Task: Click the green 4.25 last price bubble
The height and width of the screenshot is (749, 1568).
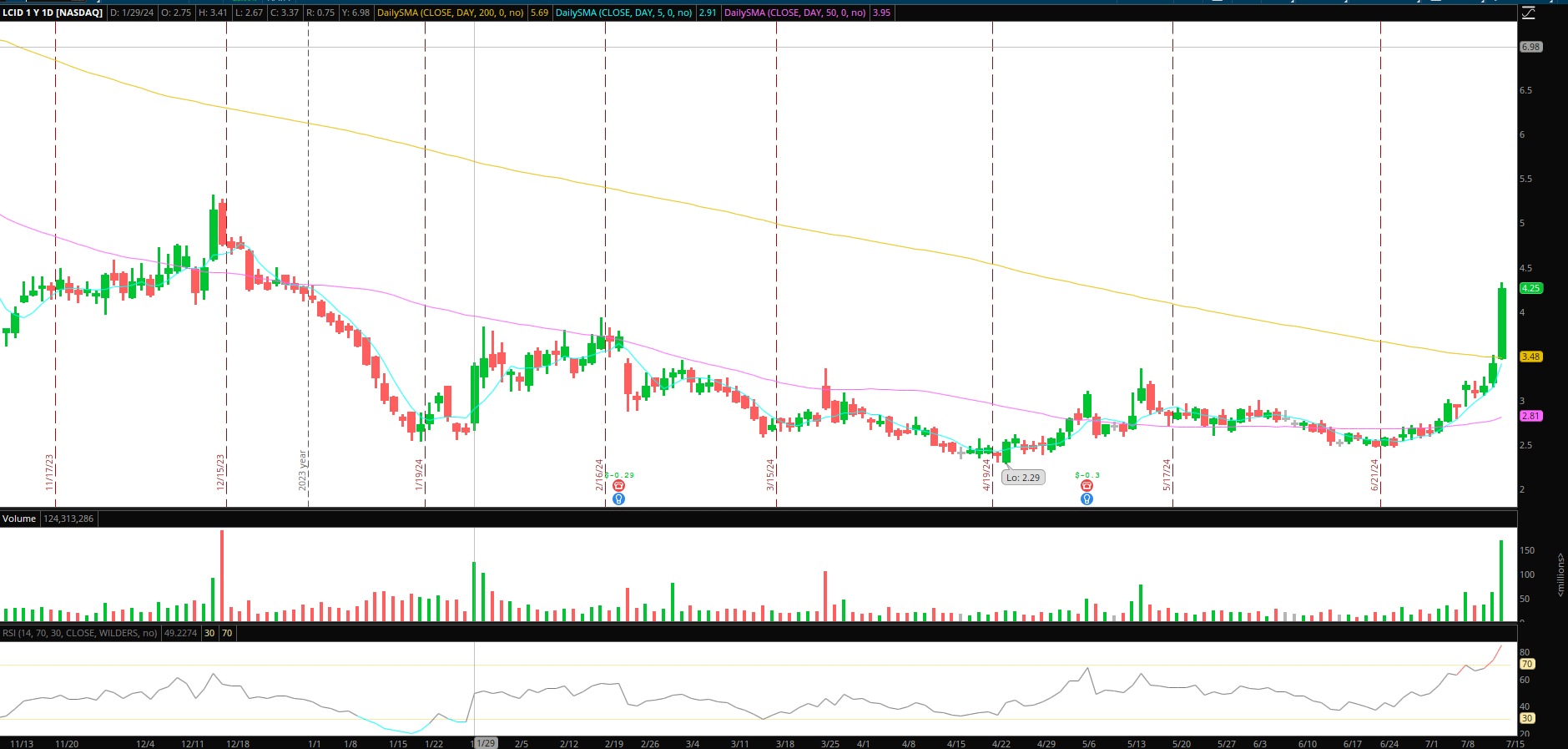Action: [1531, 288]
